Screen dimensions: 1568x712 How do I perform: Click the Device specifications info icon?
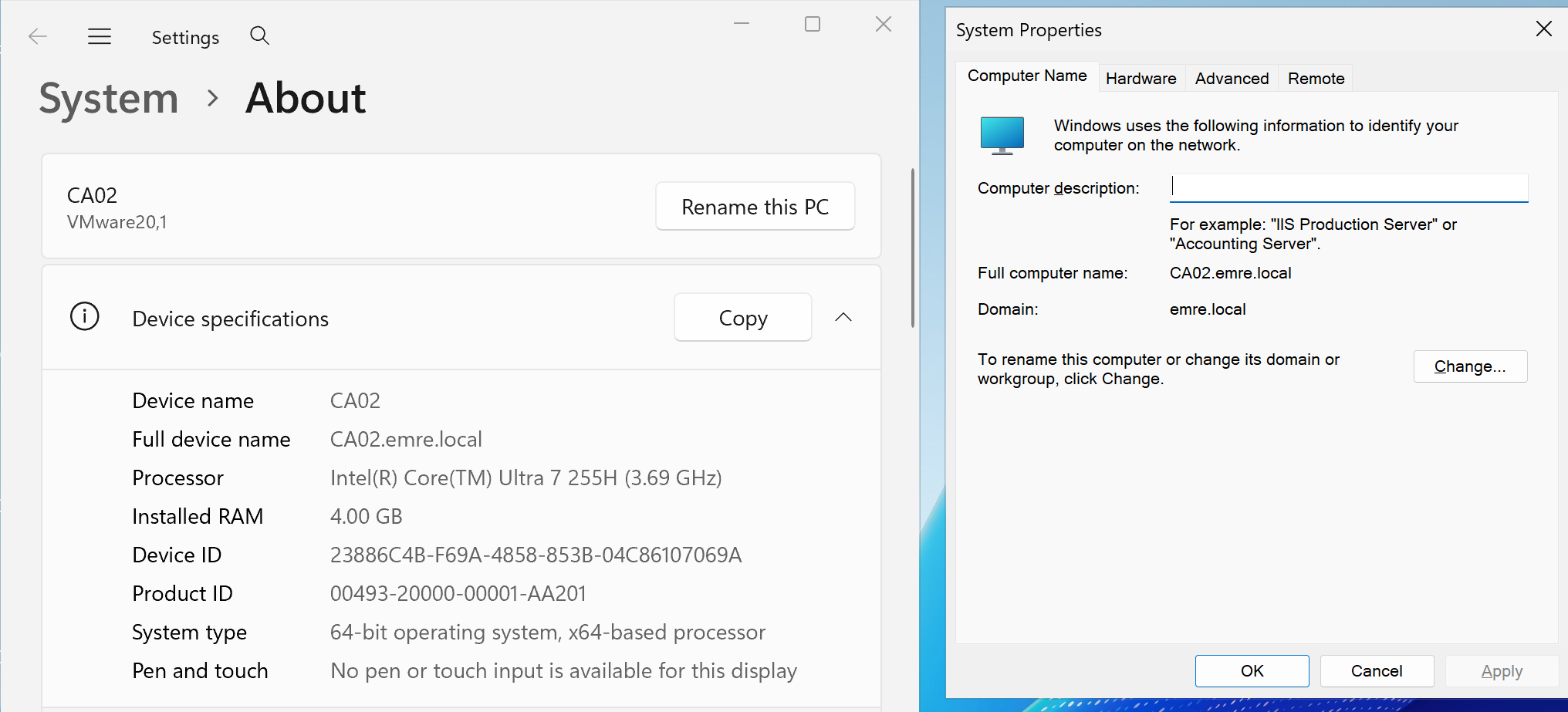(85, 316)
